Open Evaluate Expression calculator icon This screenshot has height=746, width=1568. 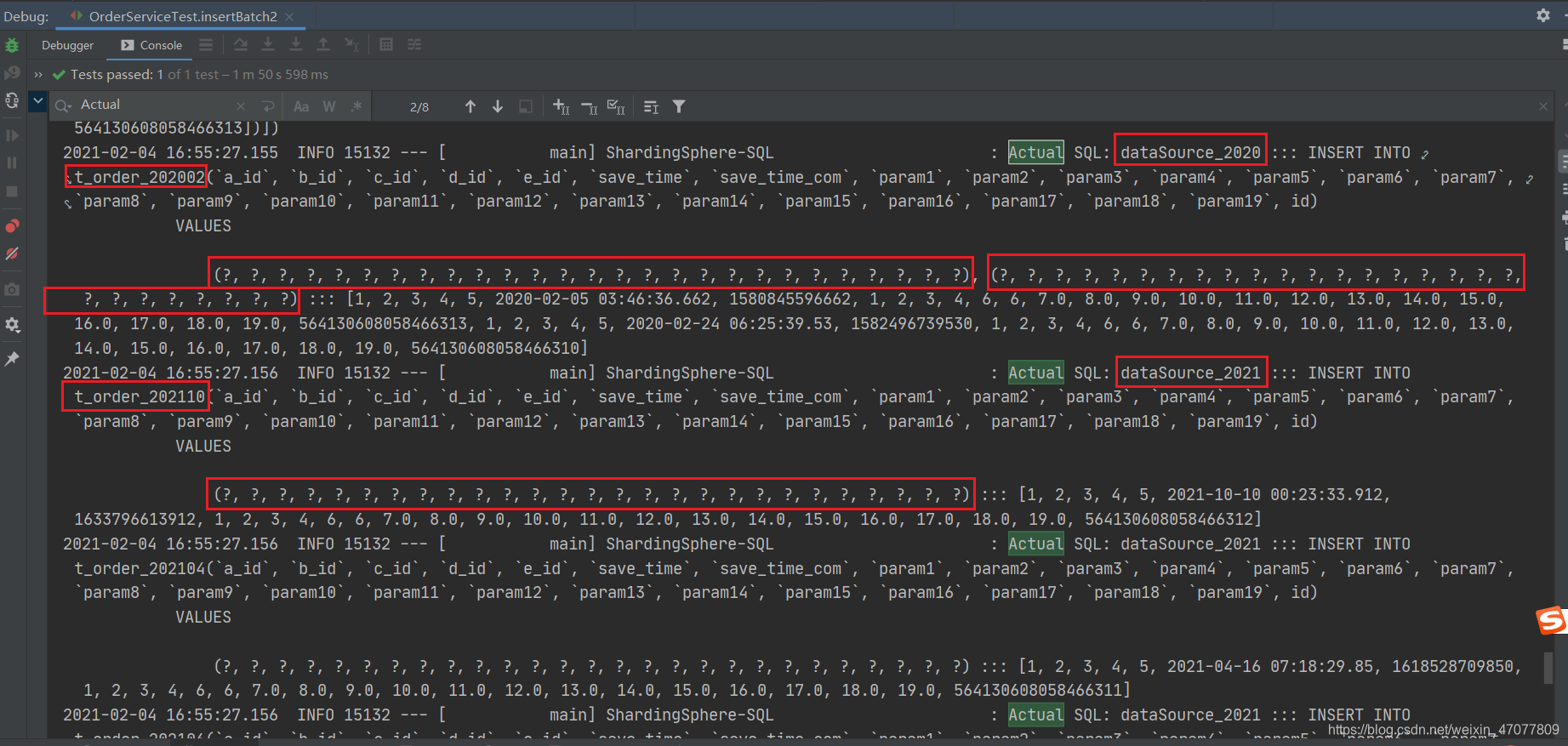coord(386,44)
